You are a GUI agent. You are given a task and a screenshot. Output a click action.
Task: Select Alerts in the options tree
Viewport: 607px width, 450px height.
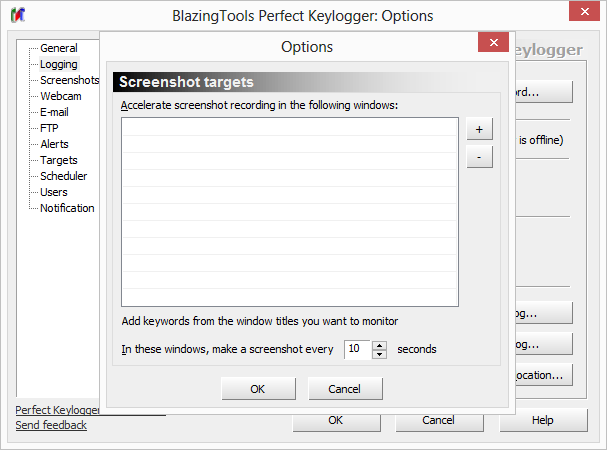pyautogui.click(x=54, y=144)
